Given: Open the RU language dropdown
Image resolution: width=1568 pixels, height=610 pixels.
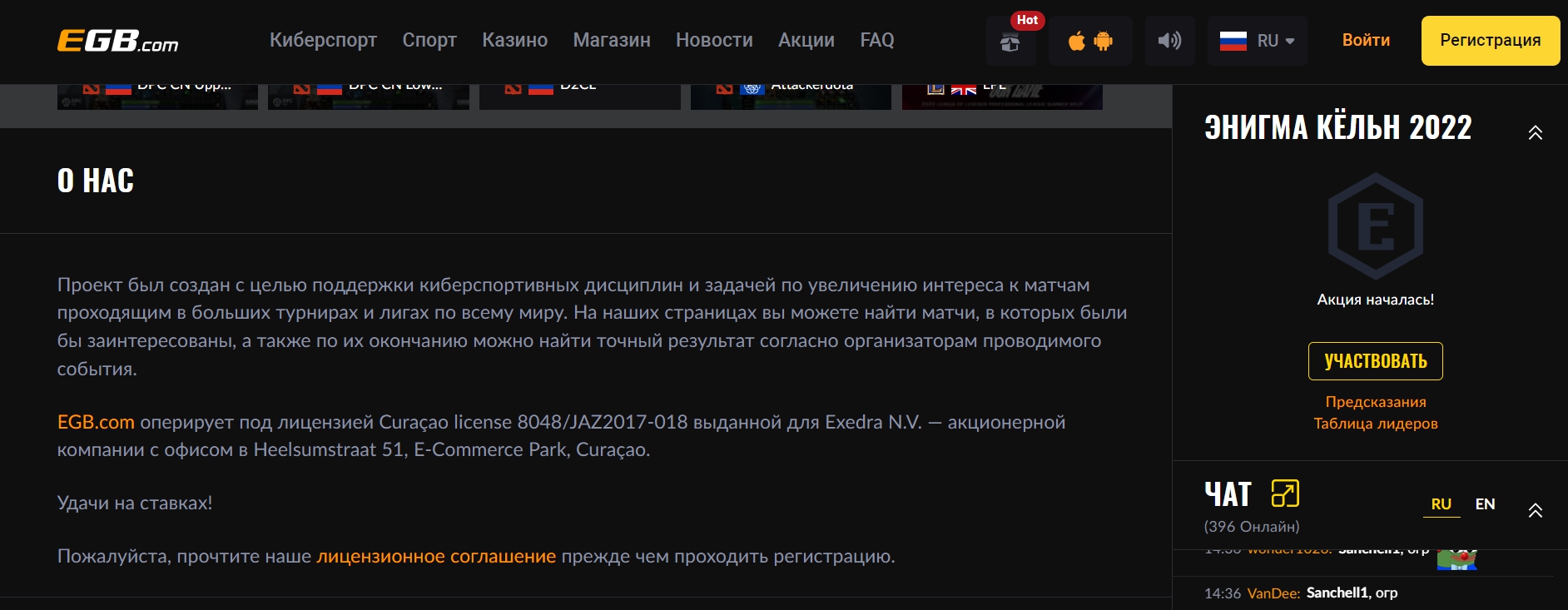Looking at the screenshot, I should (x=1257, y=41).
